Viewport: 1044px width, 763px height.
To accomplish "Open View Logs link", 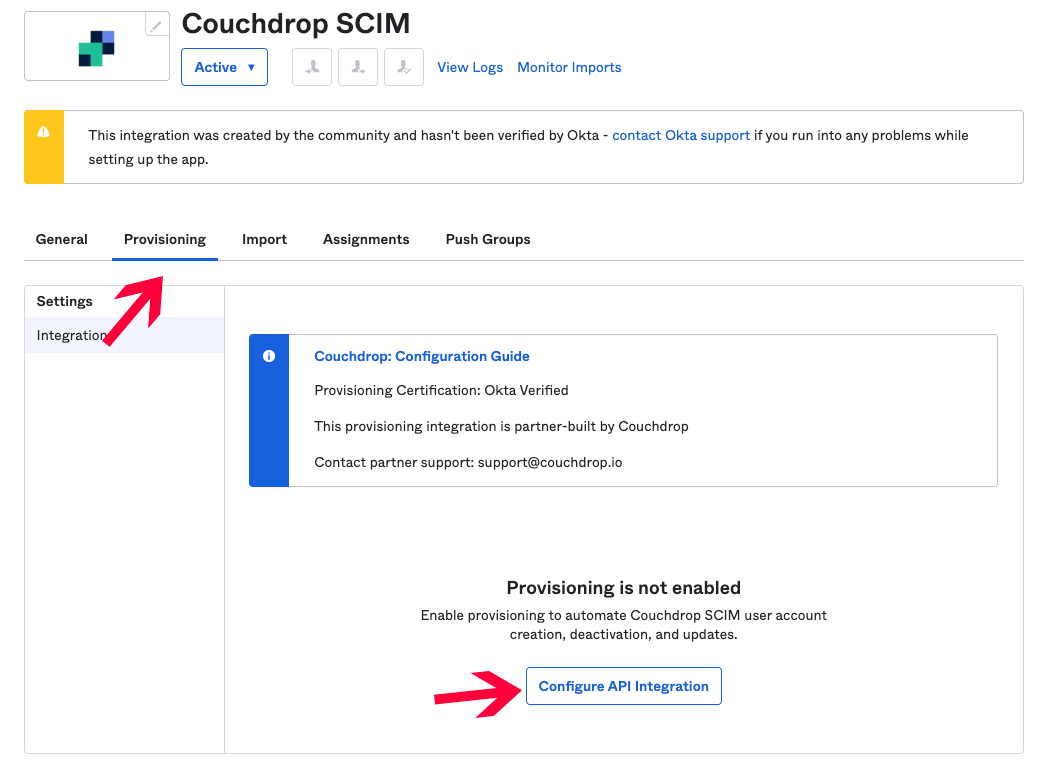I will 469,67.
